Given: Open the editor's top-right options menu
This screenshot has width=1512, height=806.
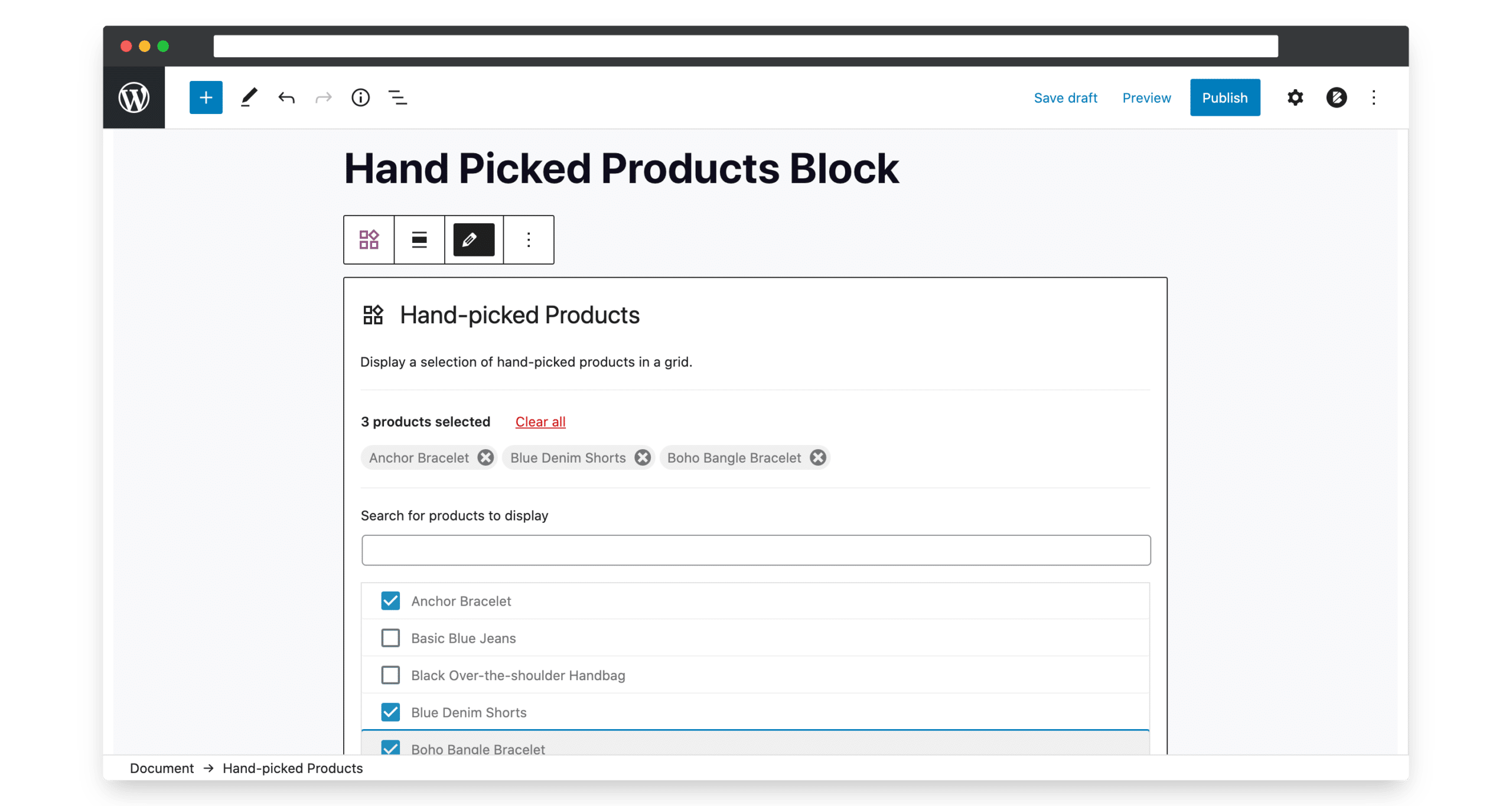Looking at the screenshot, I should pyautogui.click(x=1373, y=97).
